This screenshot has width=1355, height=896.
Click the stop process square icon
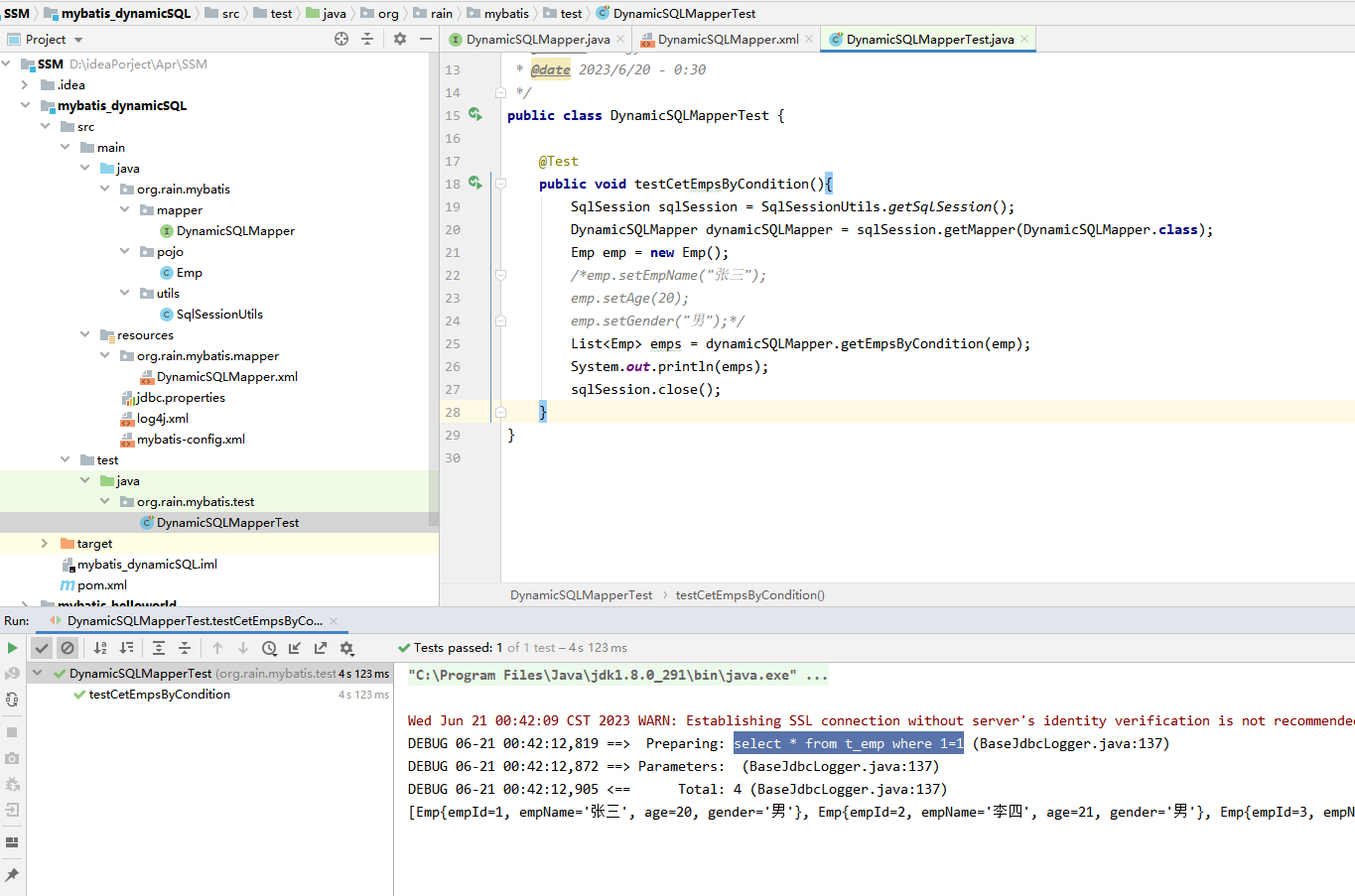pyautogui.click(x=12, y=732)
